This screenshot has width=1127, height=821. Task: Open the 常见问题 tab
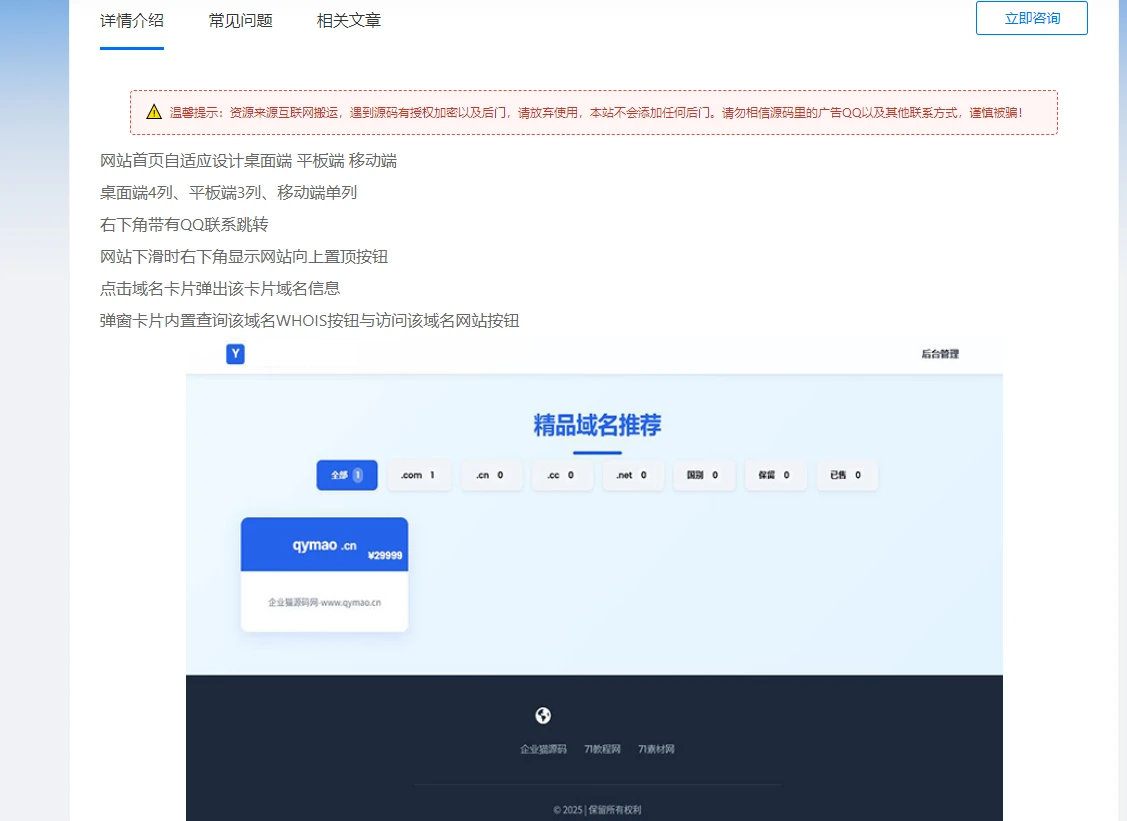(x=240, y=21)
